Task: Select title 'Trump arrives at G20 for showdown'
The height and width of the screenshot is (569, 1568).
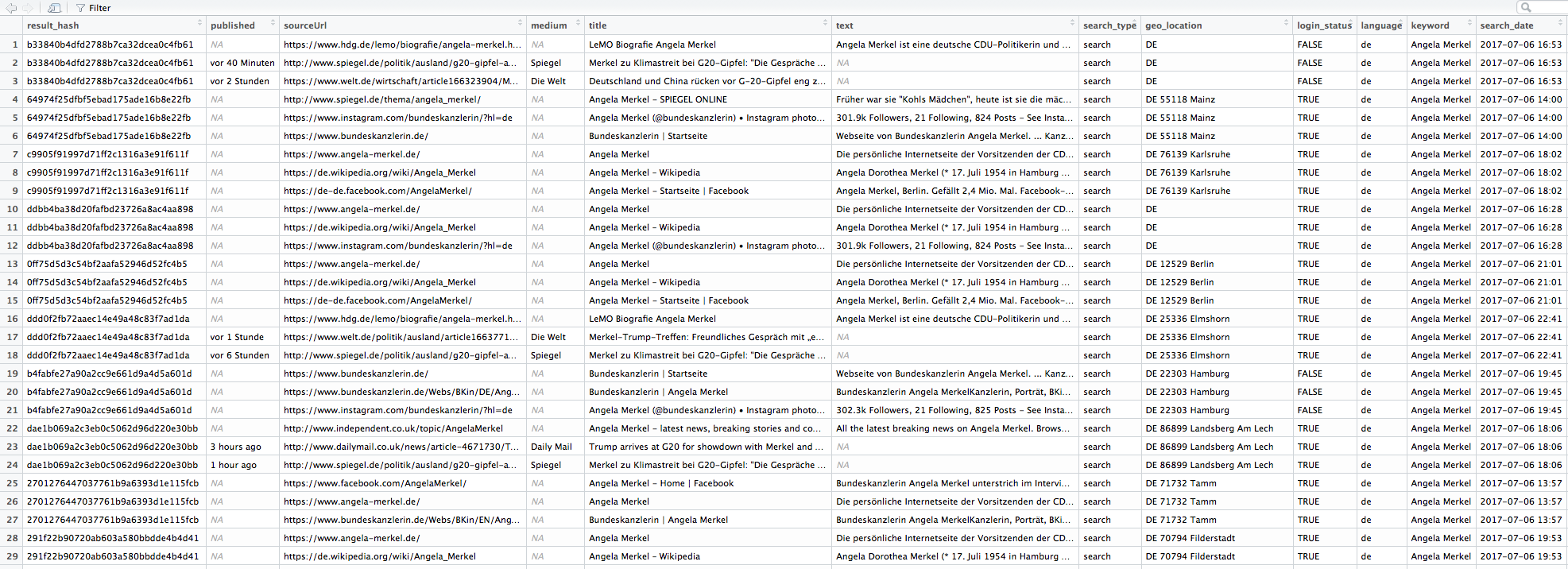Action: pyautogui.click(x=707, y=447)
